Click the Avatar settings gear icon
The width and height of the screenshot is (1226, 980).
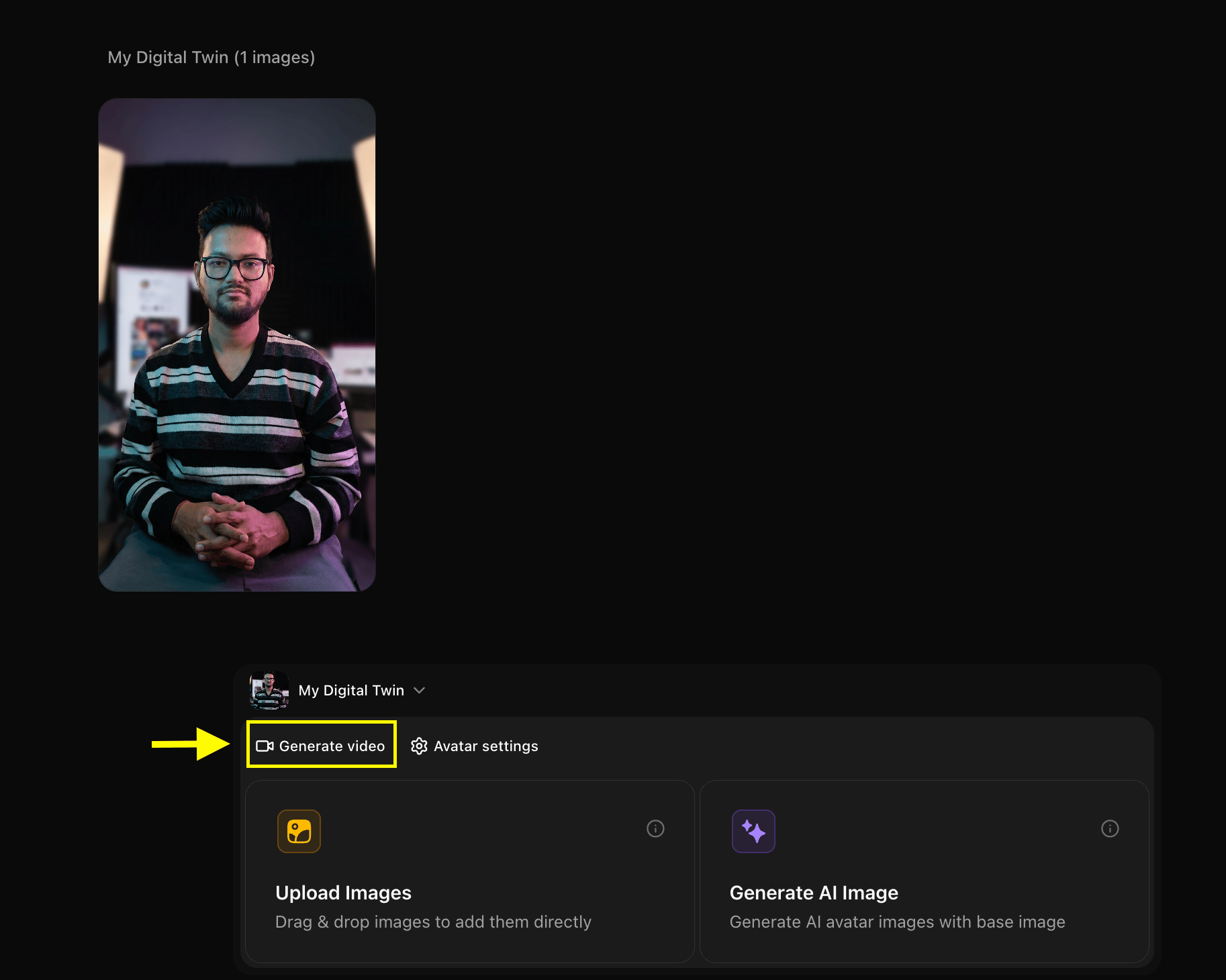coord(419,746)
